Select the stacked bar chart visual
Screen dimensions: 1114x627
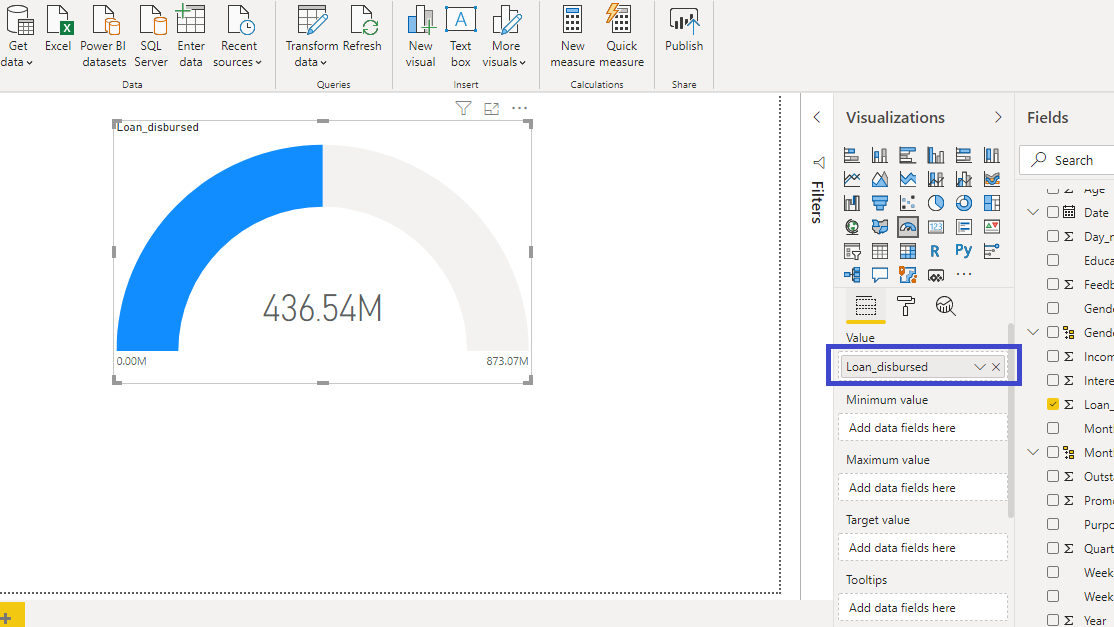point(852,155)
